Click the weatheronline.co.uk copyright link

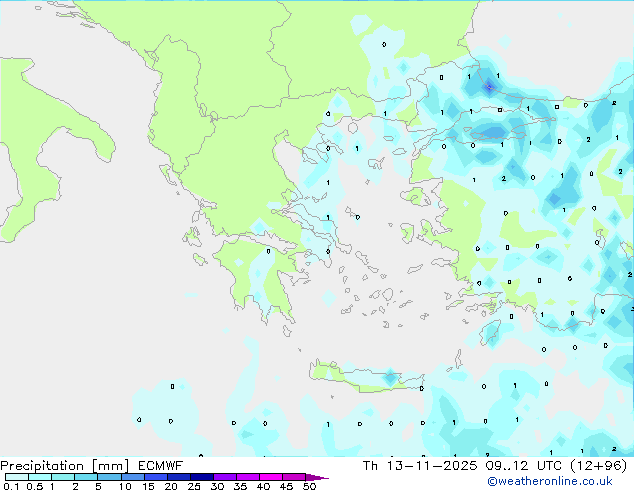point(549,481)
